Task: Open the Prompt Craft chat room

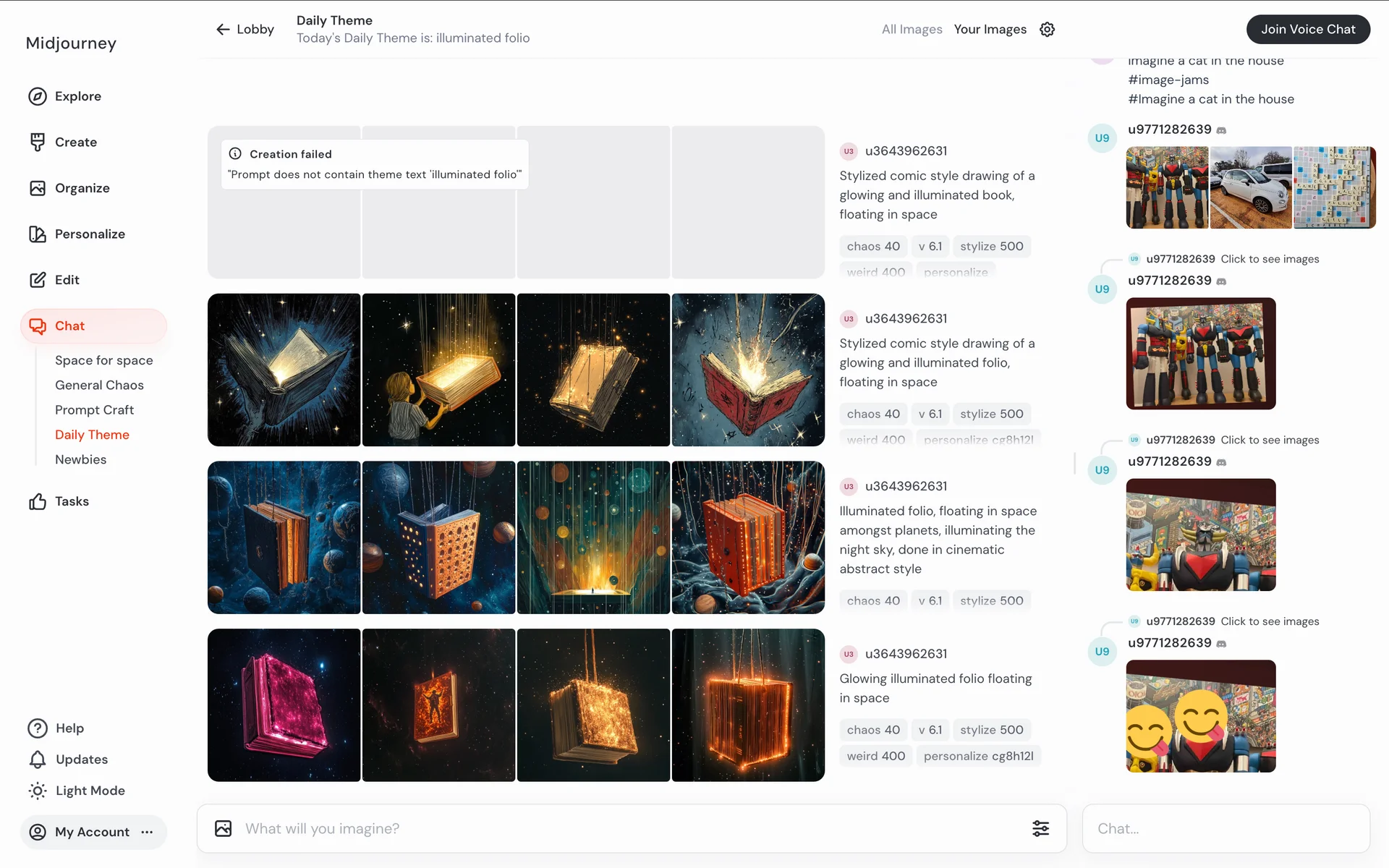Action: point(94,410)
